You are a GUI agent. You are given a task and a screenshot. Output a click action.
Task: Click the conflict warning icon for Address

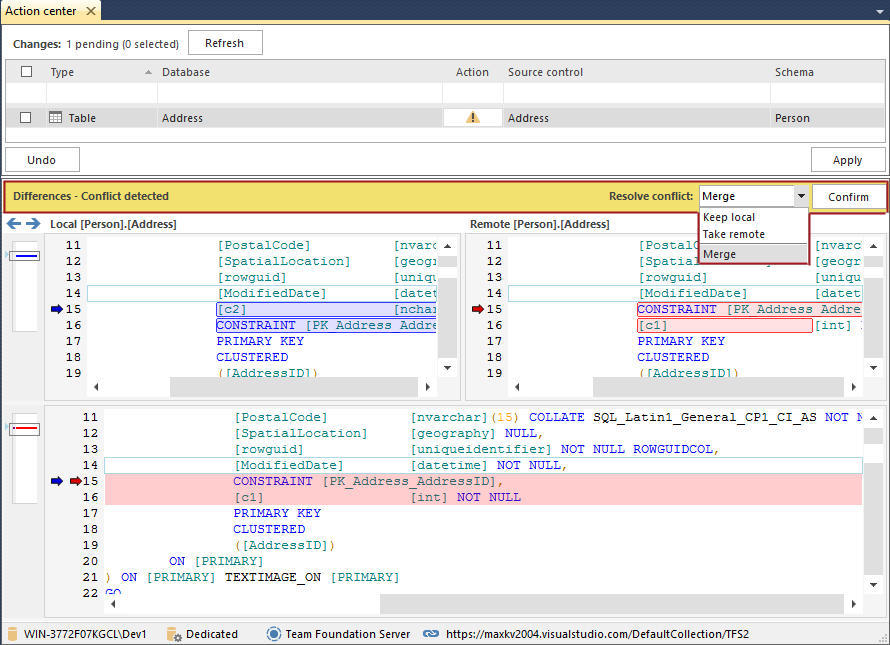point(473,118)
